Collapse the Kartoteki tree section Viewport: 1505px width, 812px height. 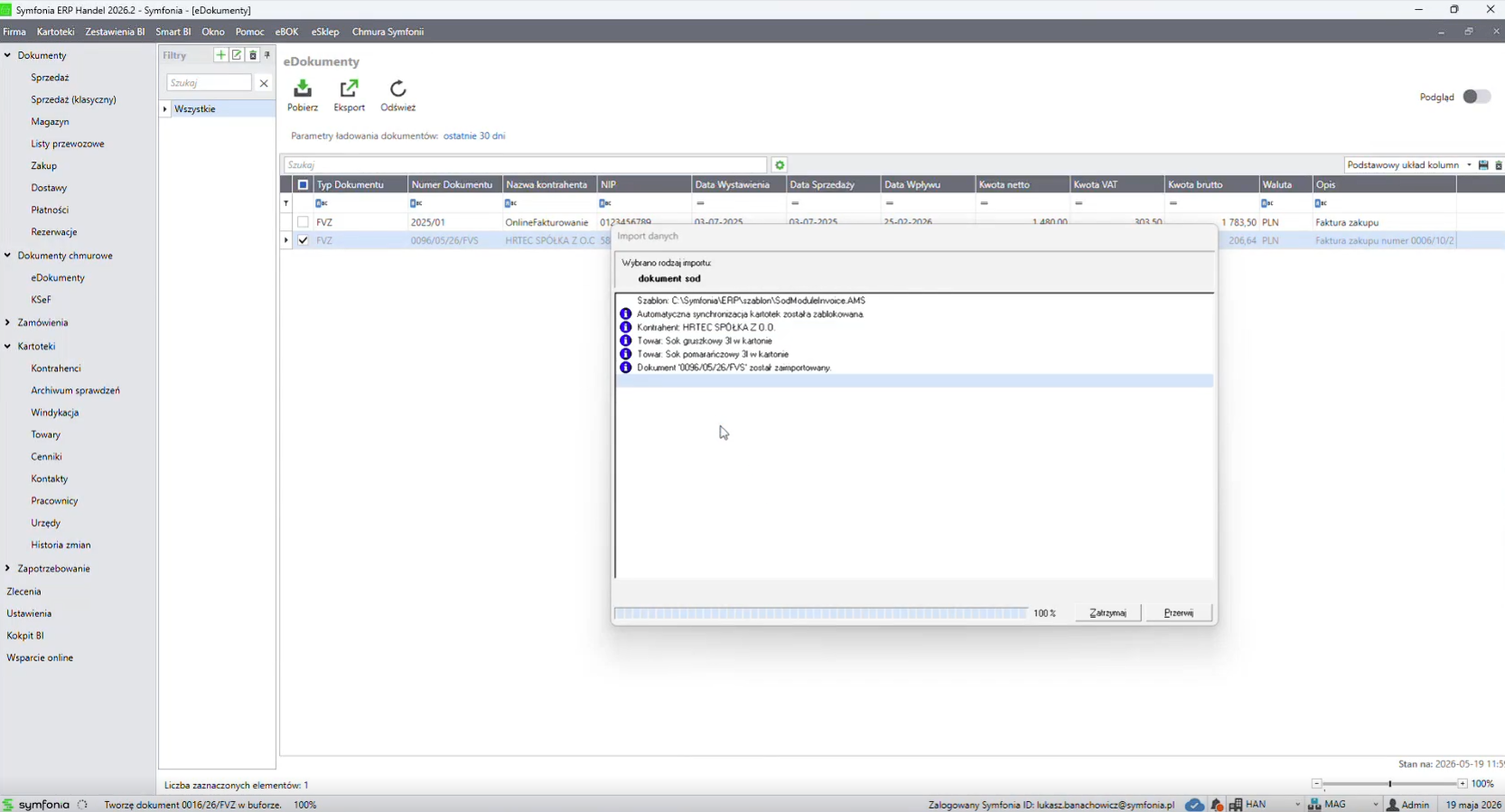pyautogui.click(x=8, y=346)
